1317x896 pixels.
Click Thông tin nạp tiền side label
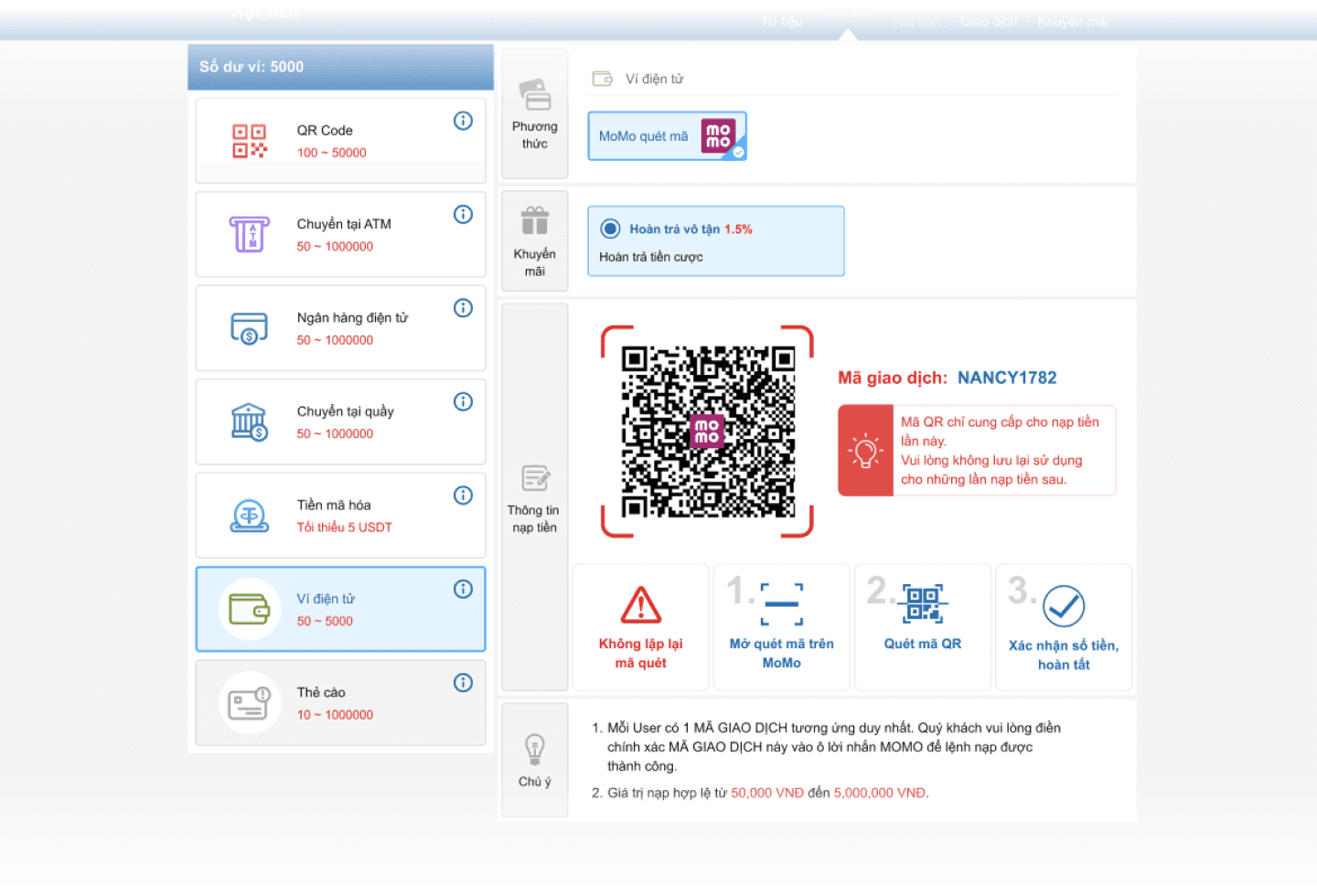534,519
